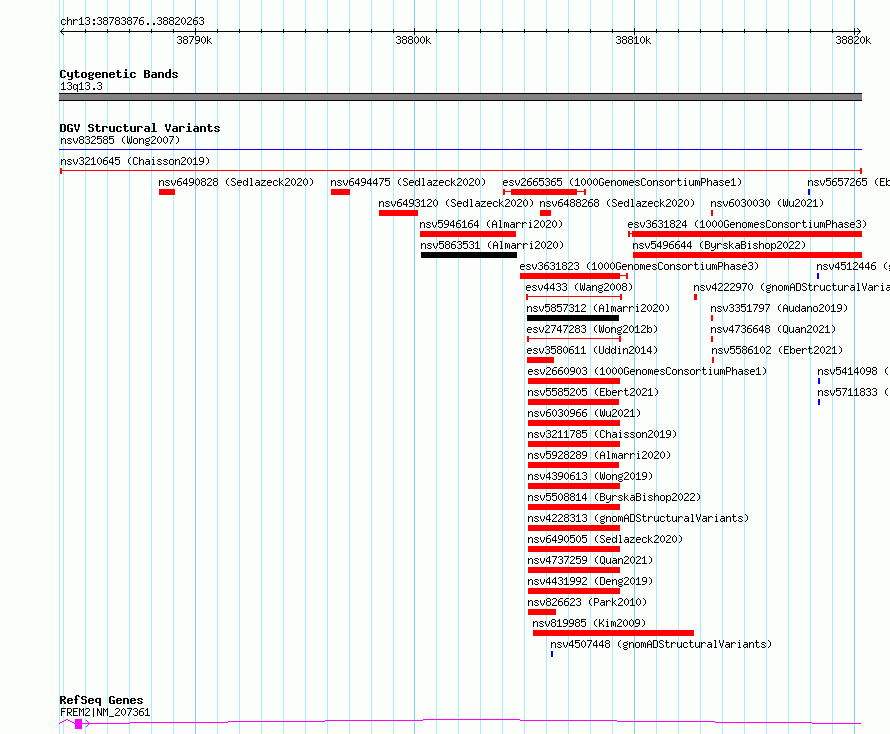
Task: Click the FREM2|NM_207361 gene label
Action: tap(105, 712)
